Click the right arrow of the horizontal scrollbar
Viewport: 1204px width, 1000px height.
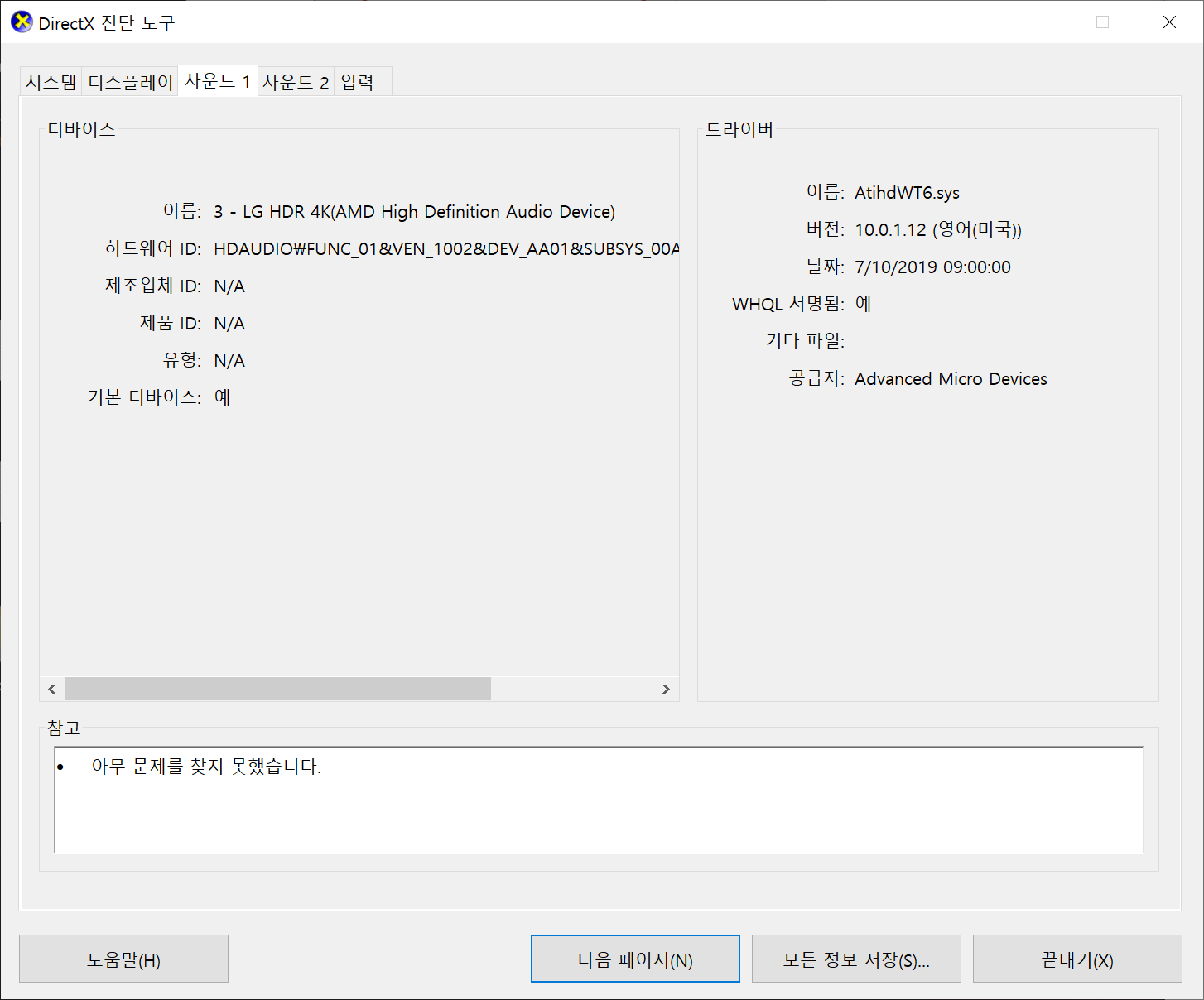click(x=666, y=689)
